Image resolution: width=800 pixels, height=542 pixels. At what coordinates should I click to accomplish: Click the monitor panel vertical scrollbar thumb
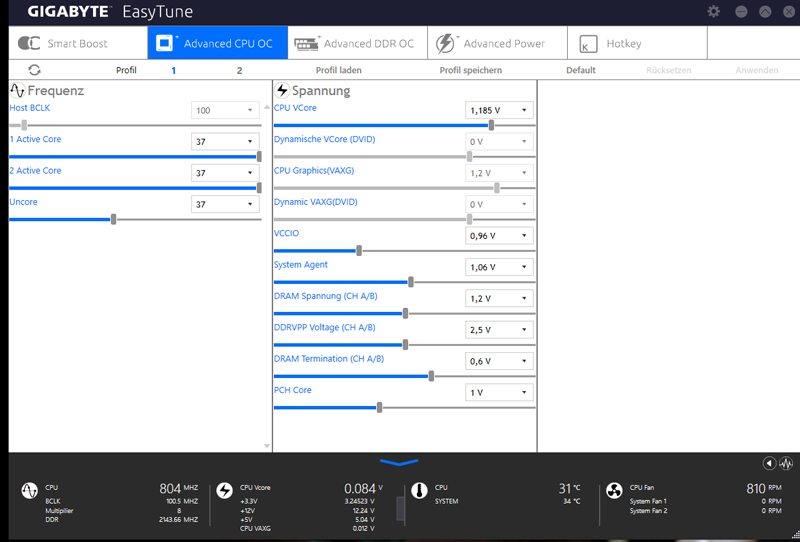click(400, 508)
